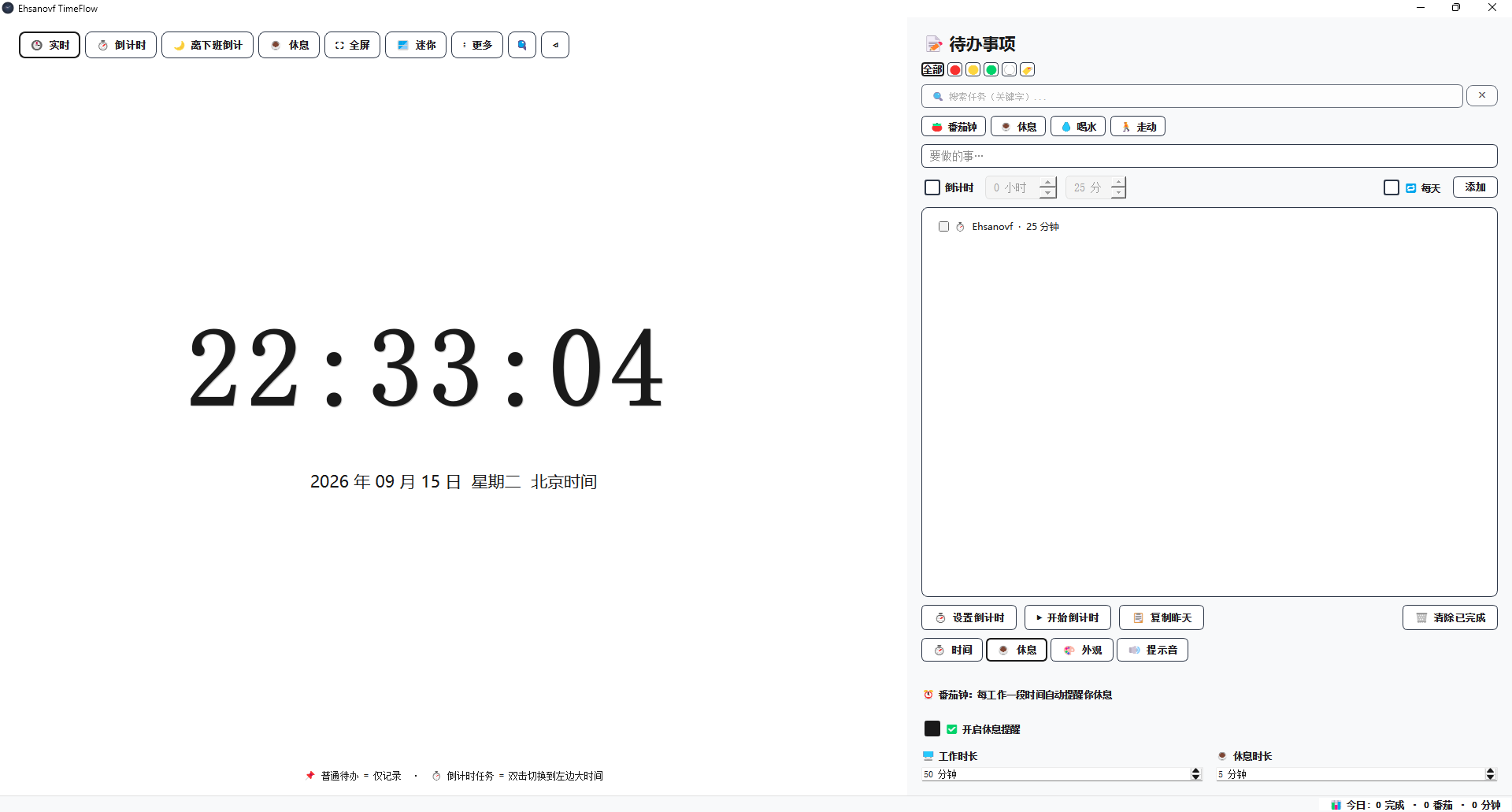
Task: Filter tasks by yellow priority dot
Action: 973,69
